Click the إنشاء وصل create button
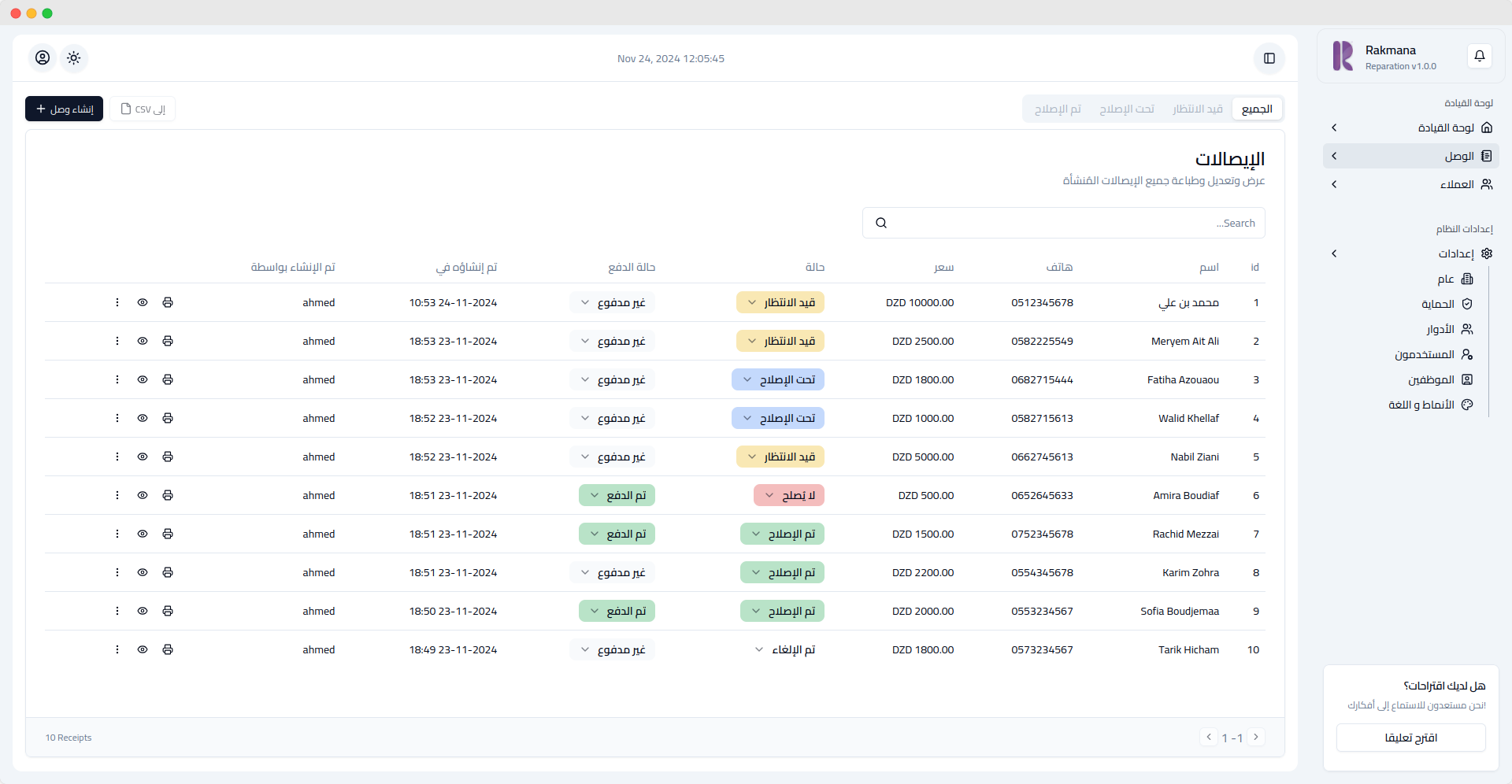 coord(64,109)
